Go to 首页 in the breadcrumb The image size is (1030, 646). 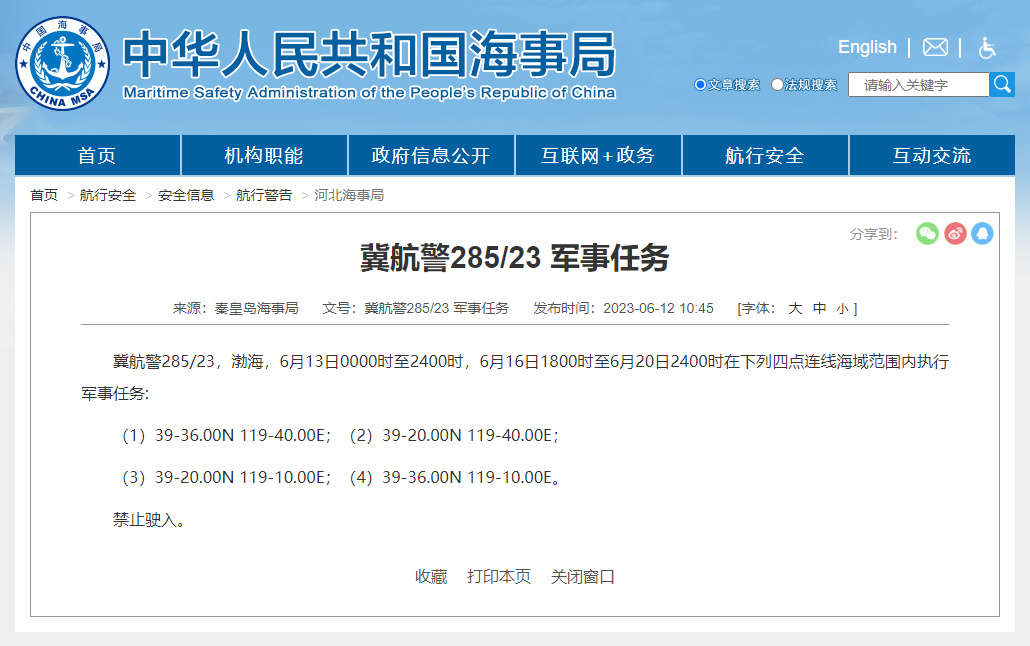(44, 195)
